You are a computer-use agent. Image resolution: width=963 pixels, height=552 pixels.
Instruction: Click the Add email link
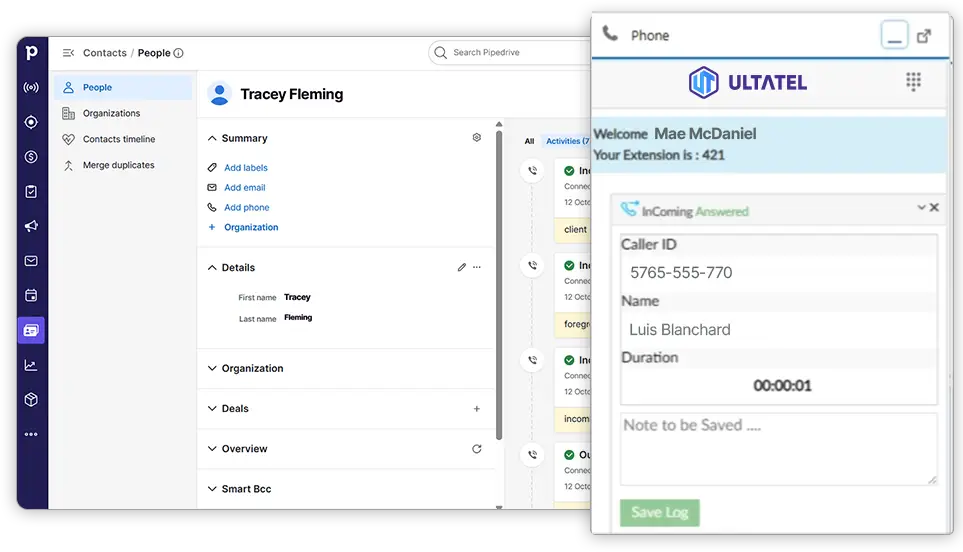244,188
